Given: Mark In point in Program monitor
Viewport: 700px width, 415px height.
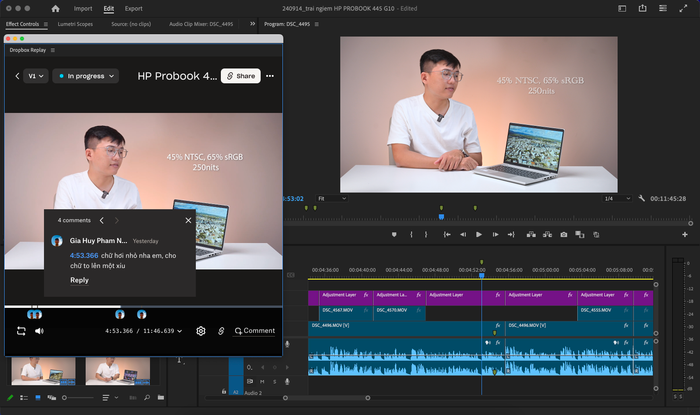Looking at the screenshot, I should [x=411, y=234].
